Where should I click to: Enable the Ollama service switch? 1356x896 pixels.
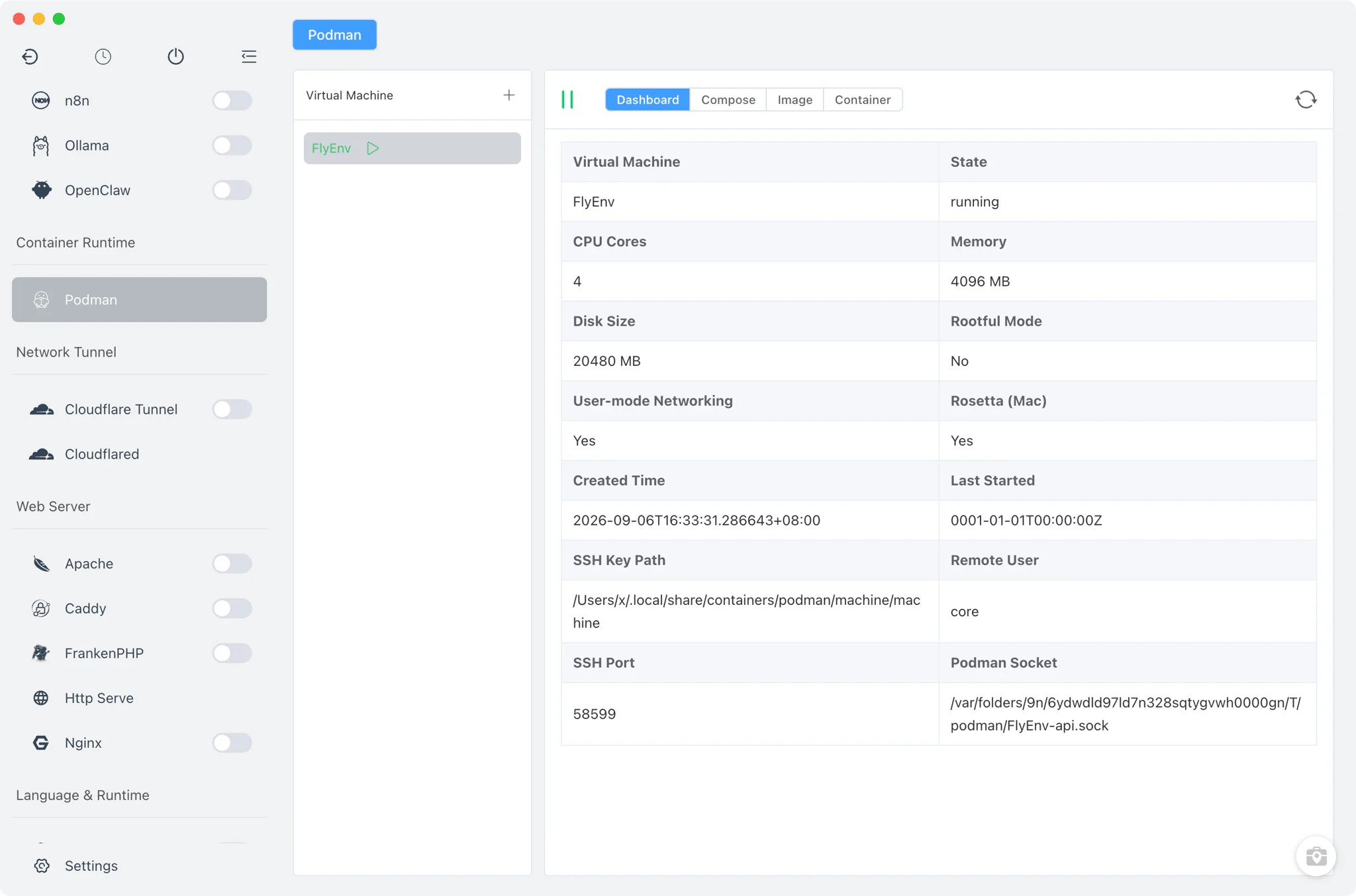point(232,146)
